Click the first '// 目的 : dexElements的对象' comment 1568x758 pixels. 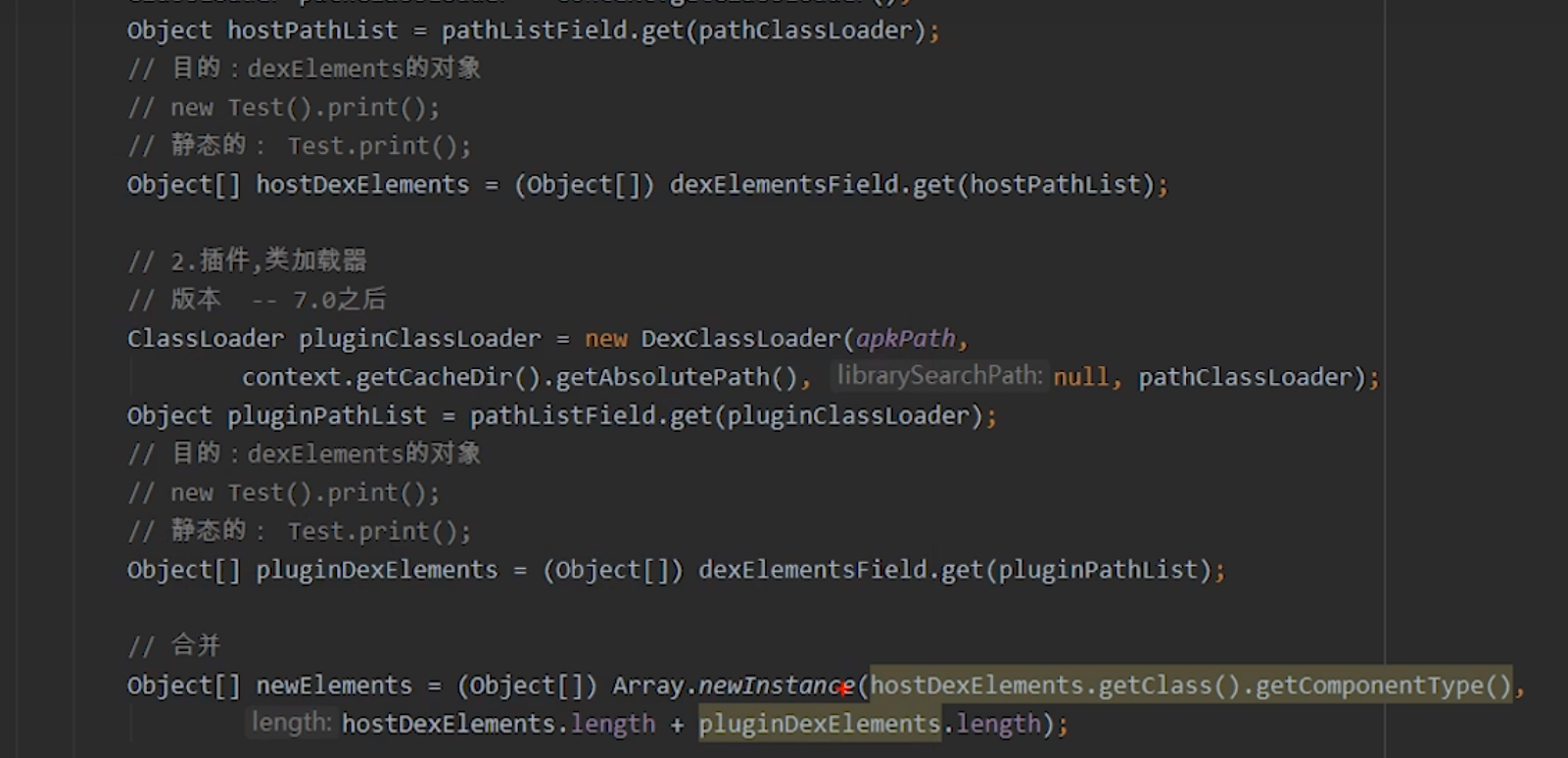coord(304,69)
